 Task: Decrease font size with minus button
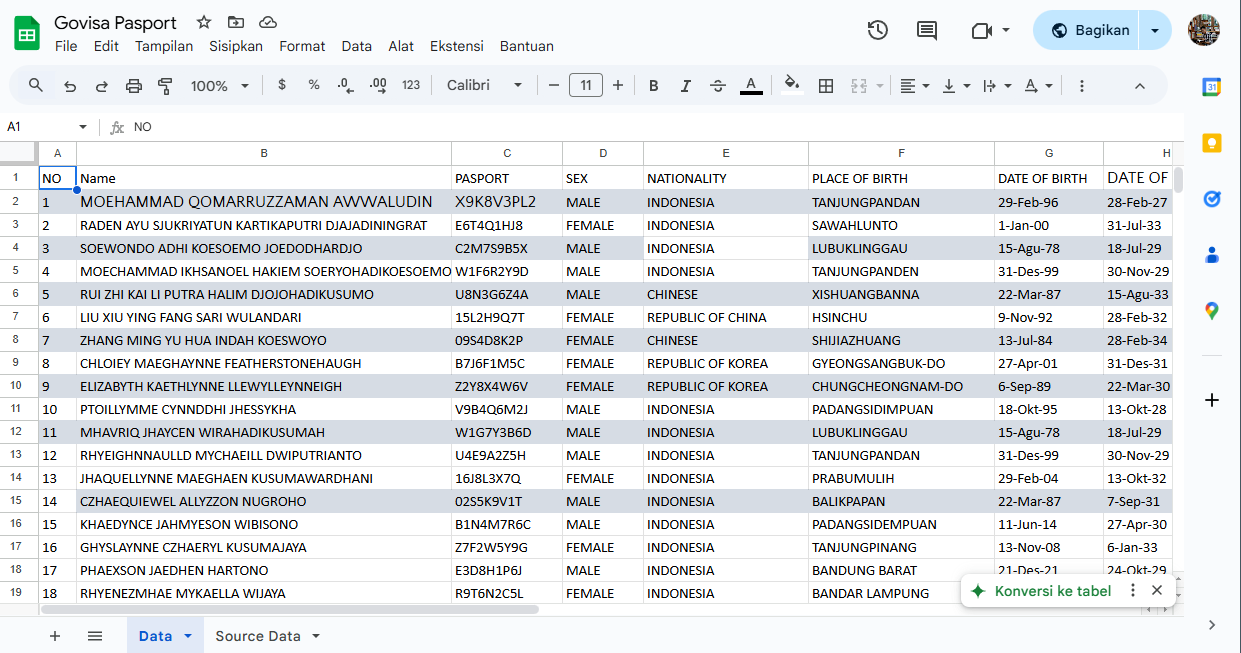554,86
